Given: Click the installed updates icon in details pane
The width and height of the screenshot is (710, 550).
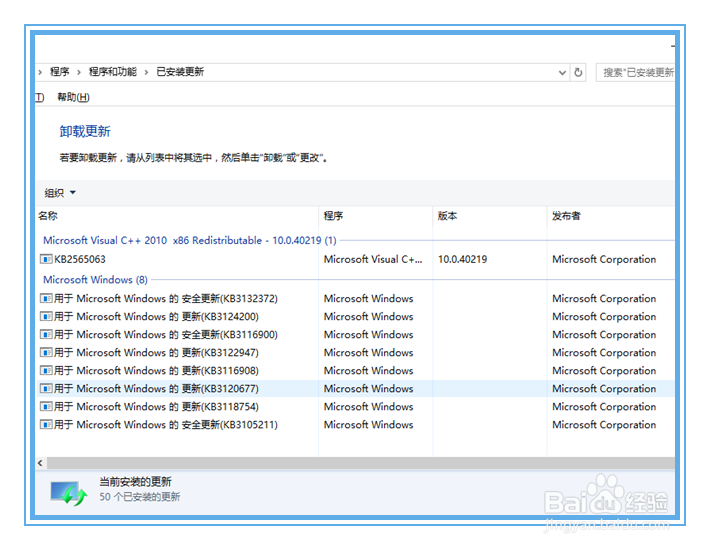Looking at the screenshot, I should tap(68, 493).
